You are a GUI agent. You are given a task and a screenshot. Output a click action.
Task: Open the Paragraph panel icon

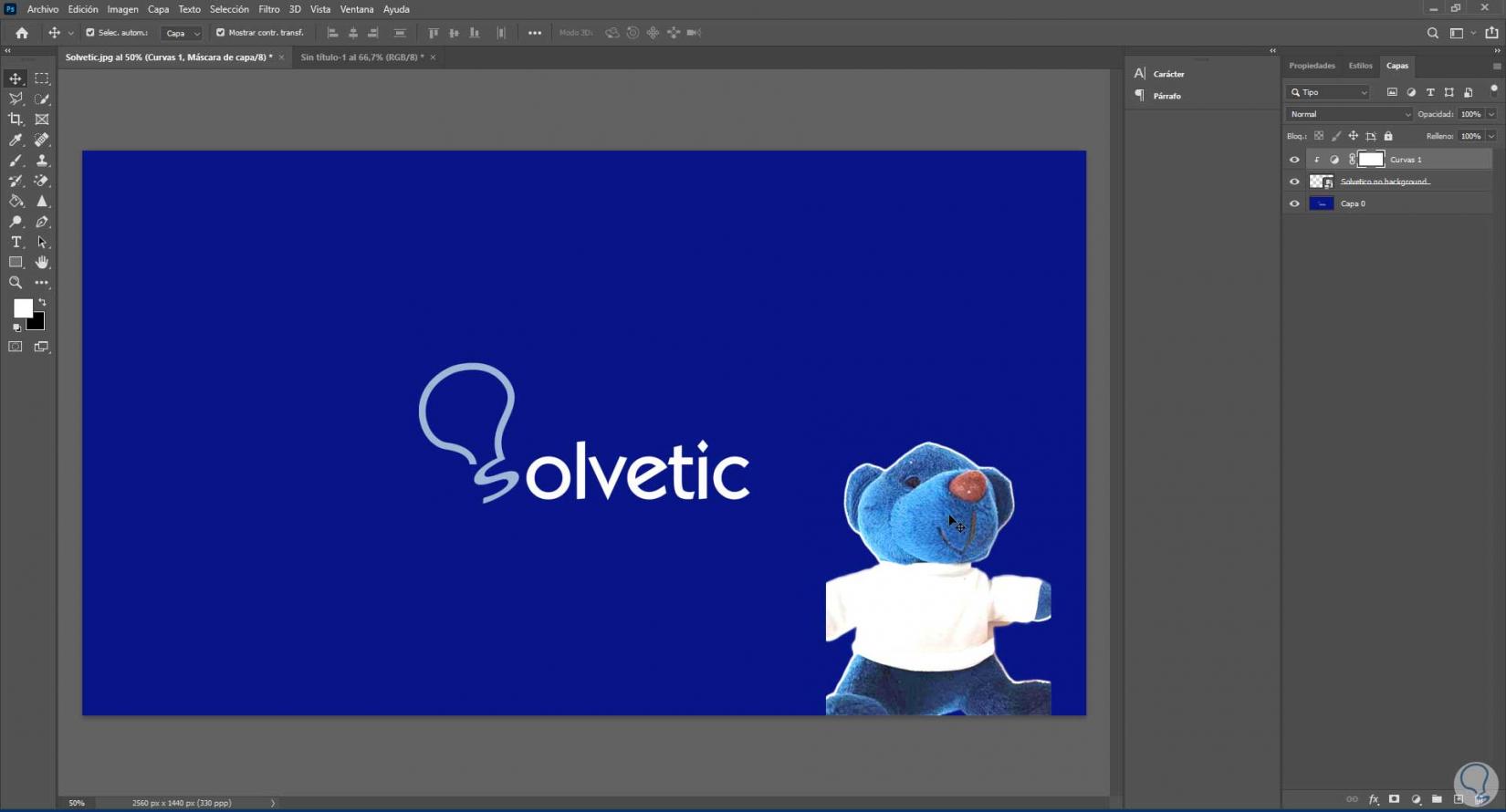1139,95
